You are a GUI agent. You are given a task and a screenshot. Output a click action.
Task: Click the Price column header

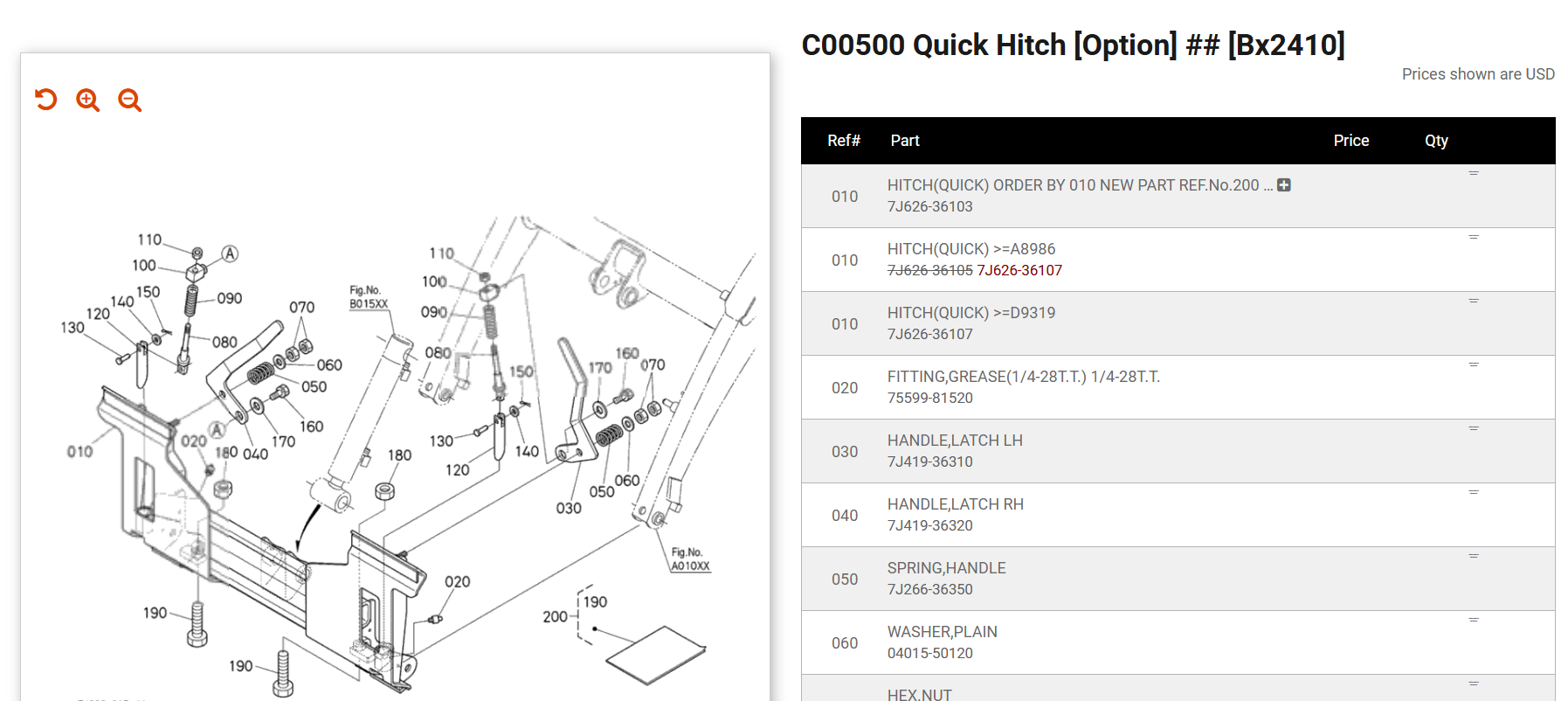(1350, 141)
